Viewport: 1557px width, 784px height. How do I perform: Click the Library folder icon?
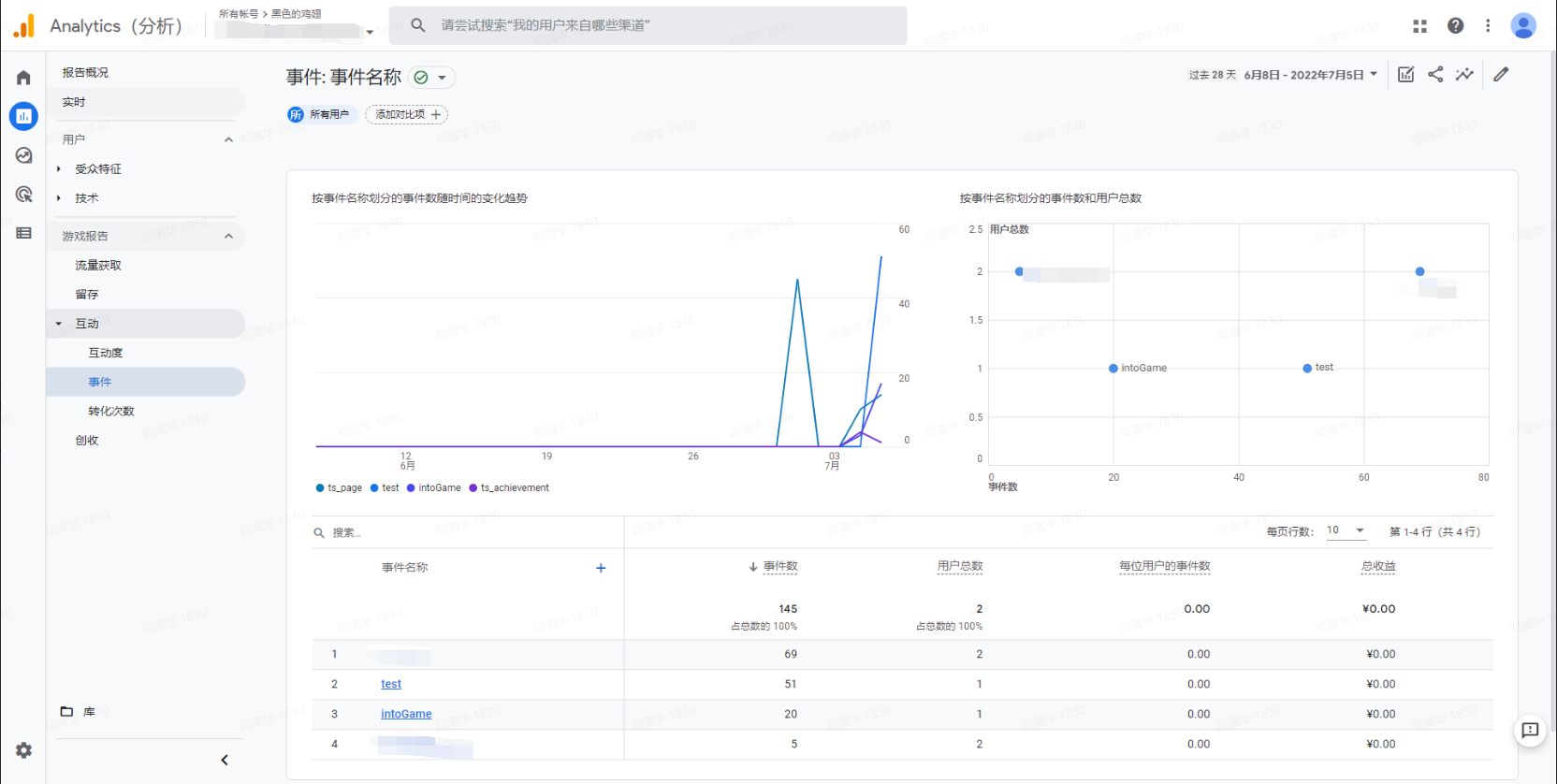[66, 711]
